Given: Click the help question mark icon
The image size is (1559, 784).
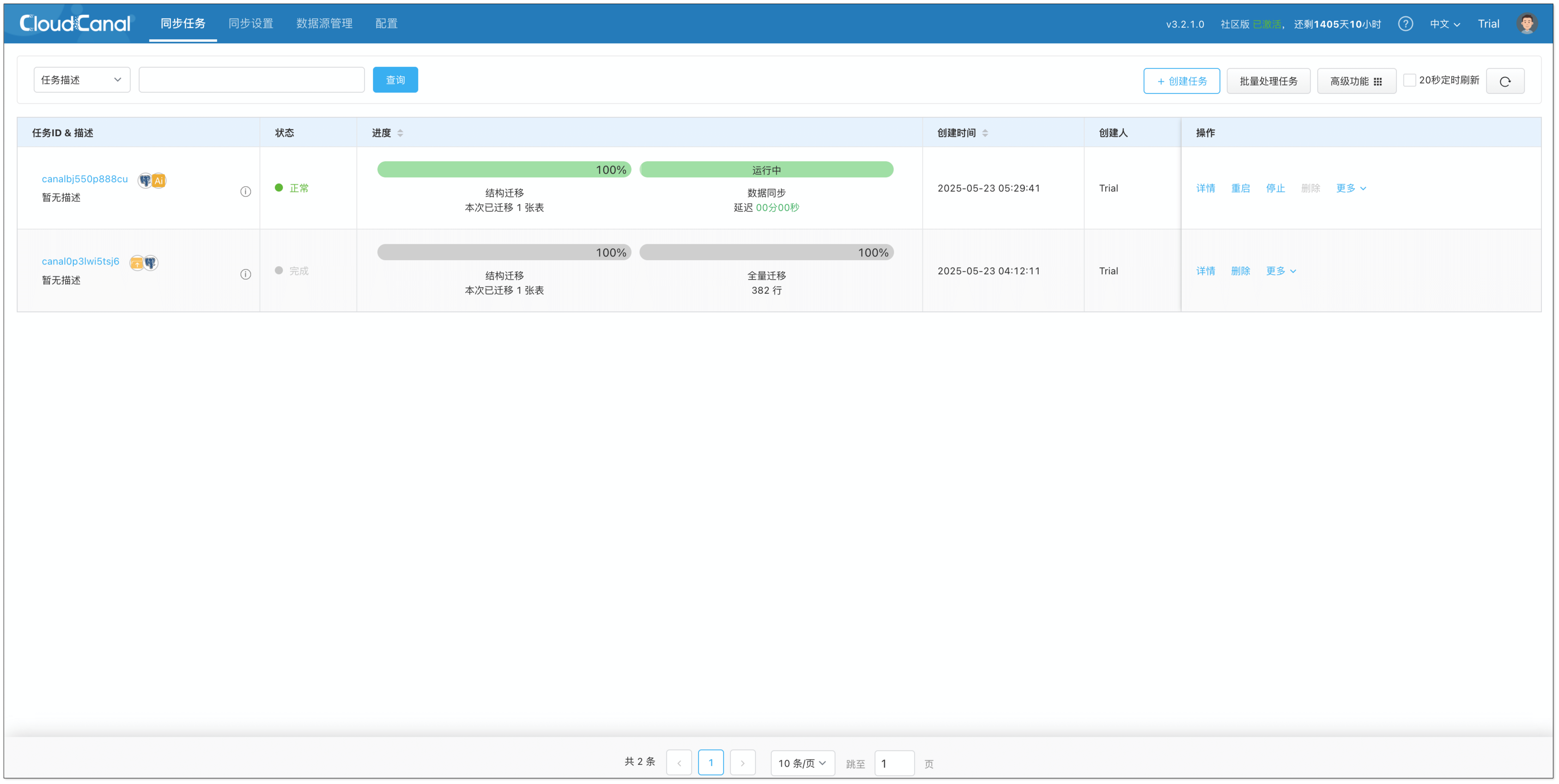Looking at the screenshot, I should pos(1405,24).
